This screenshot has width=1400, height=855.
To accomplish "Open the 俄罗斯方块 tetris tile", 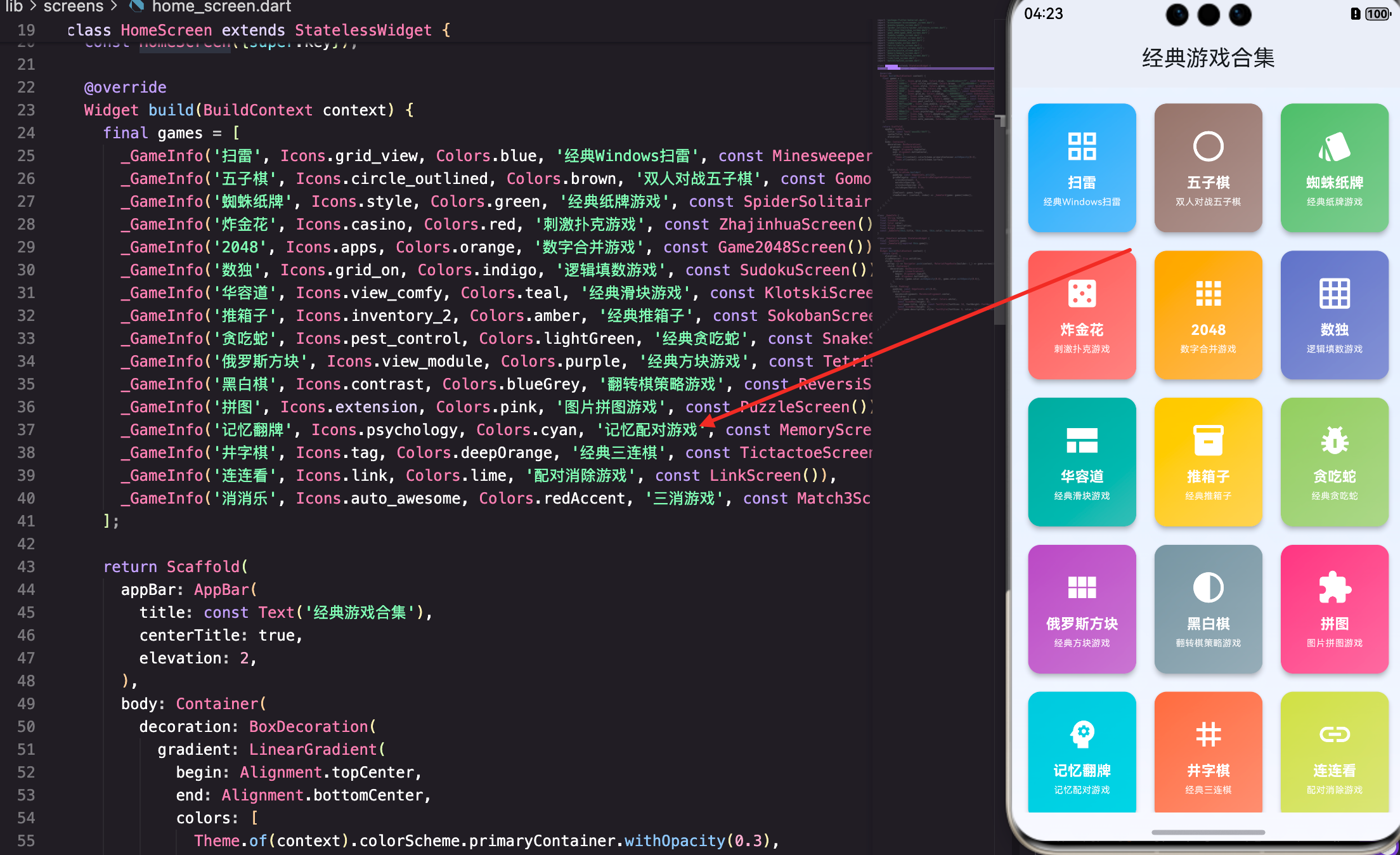I will (1082, 609).
